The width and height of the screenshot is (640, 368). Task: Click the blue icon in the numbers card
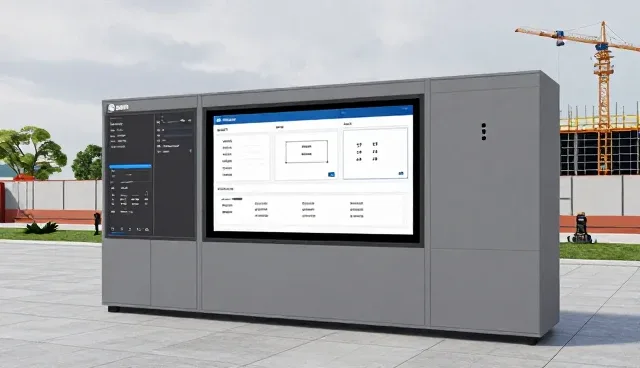401,173
